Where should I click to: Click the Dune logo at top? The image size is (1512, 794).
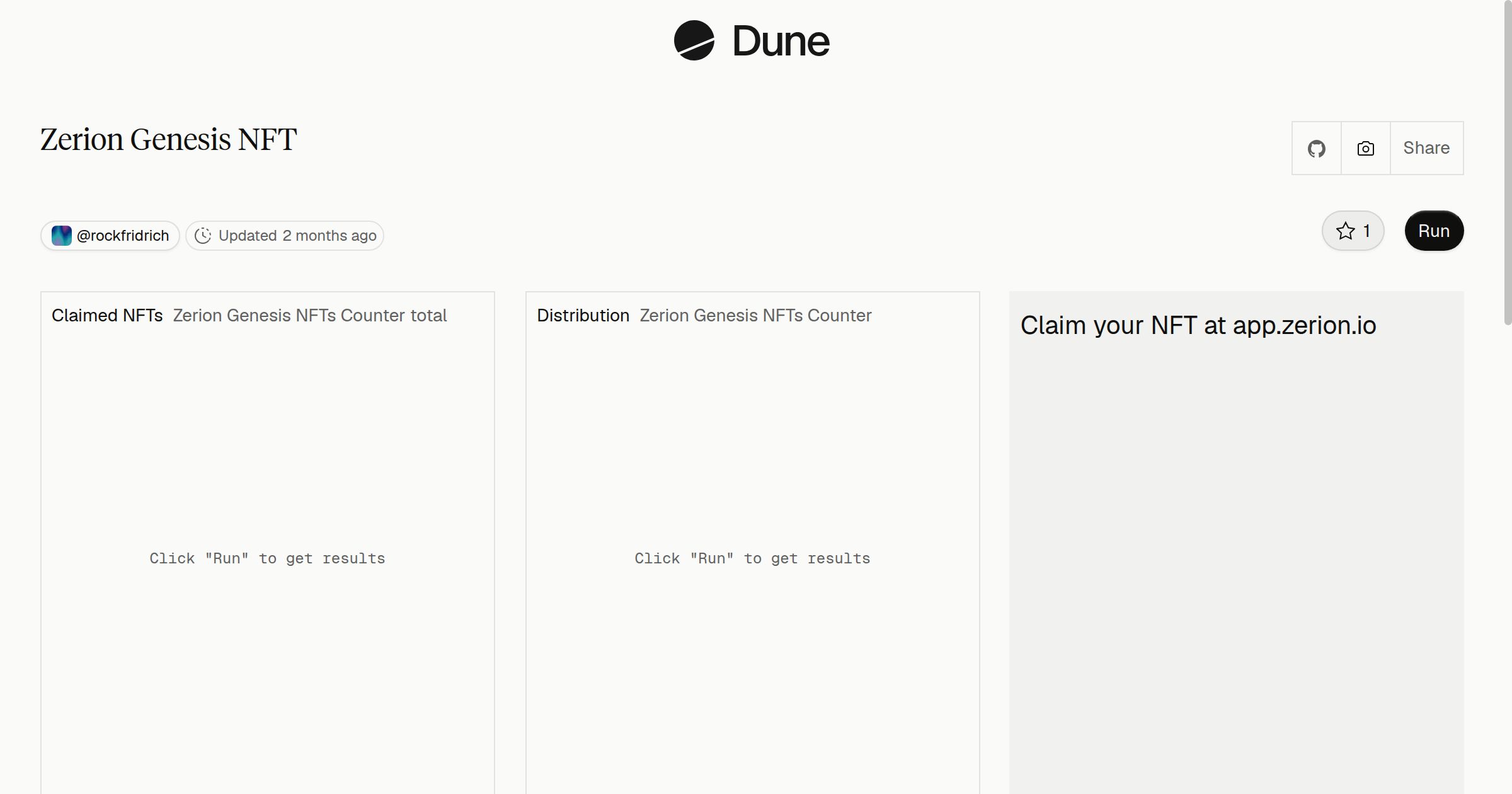click(752, 41)
